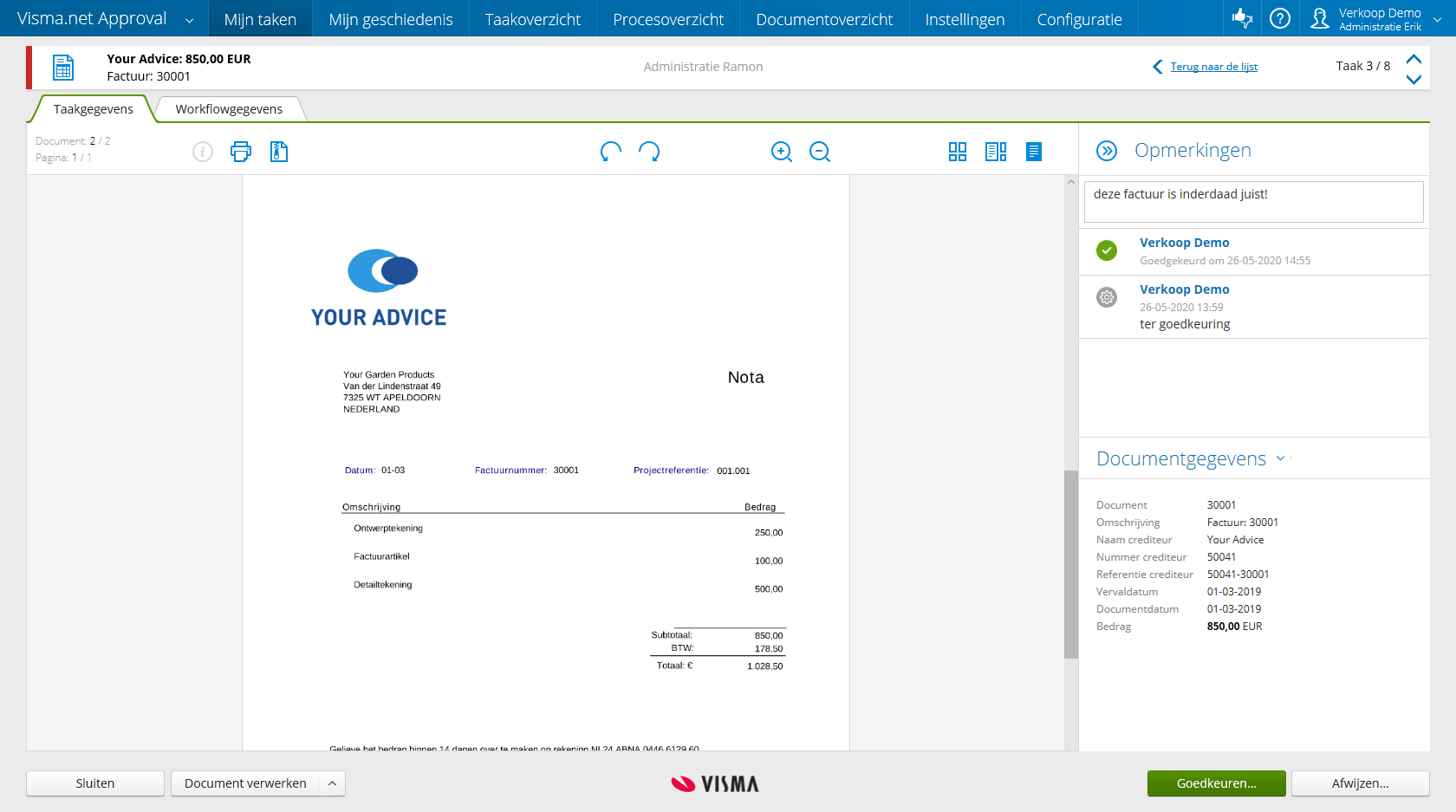Switch to single page view

1034,152
